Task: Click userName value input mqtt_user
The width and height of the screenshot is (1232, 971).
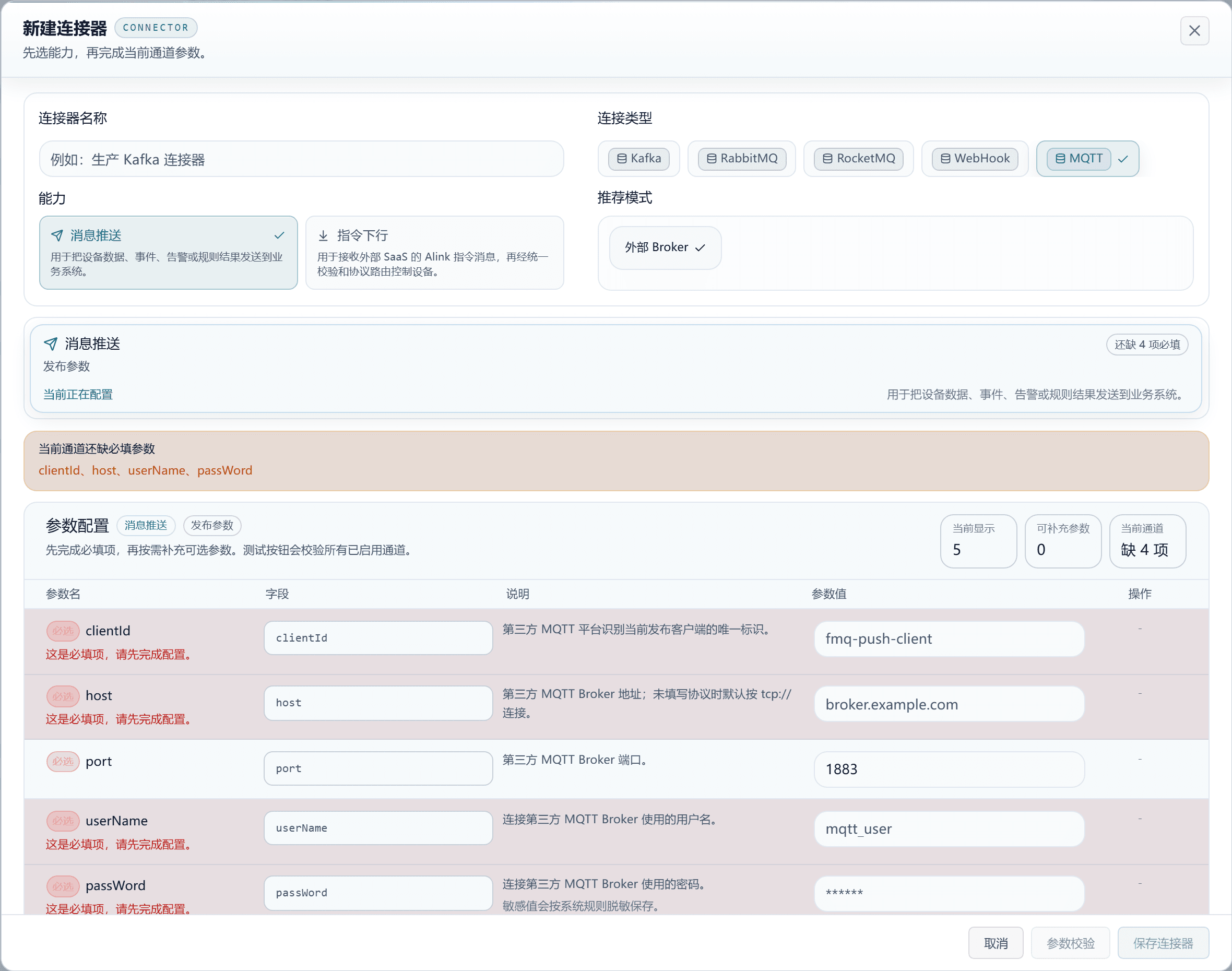Action: point(949,829)
